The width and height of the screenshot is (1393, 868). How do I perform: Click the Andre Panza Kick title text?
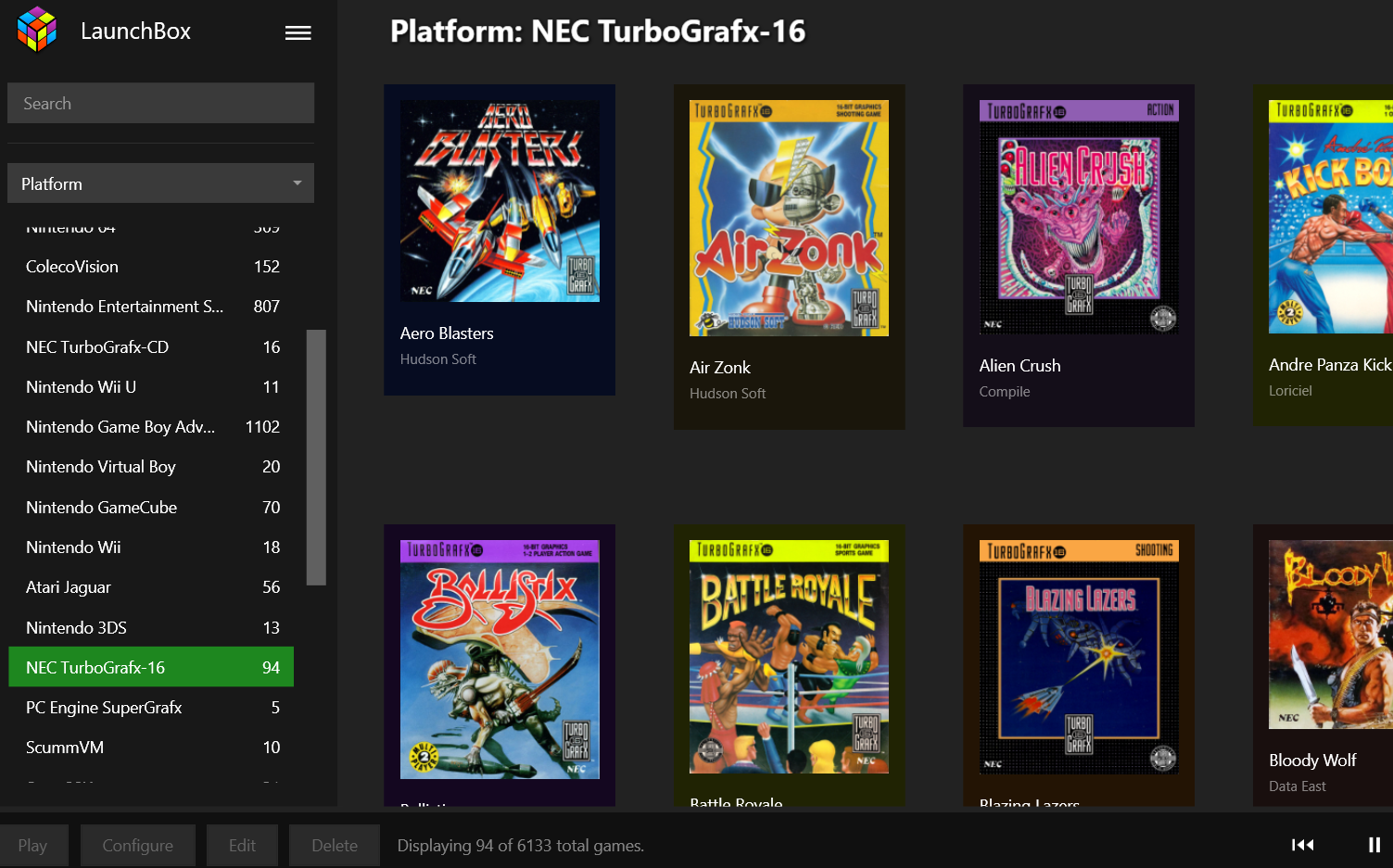tap(1330, 365)
